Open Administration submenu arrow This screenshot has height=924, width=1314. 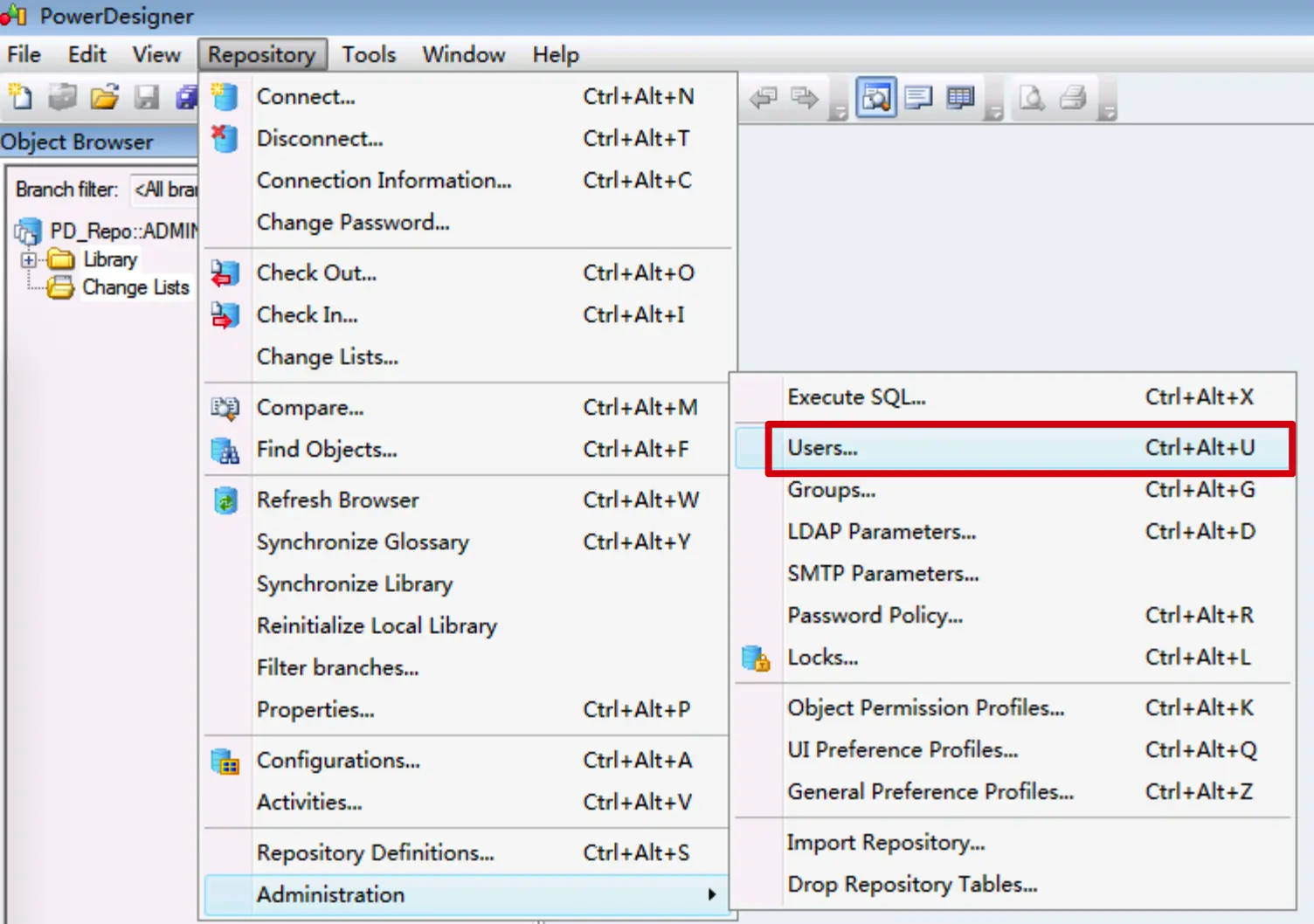tap(712, 895)
